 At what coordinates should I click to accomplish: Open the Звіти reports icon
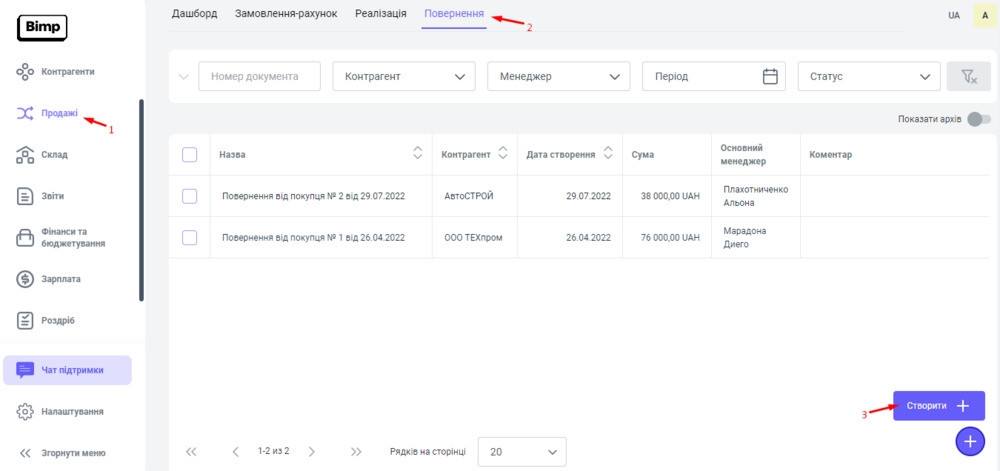(x=26, y=196)
